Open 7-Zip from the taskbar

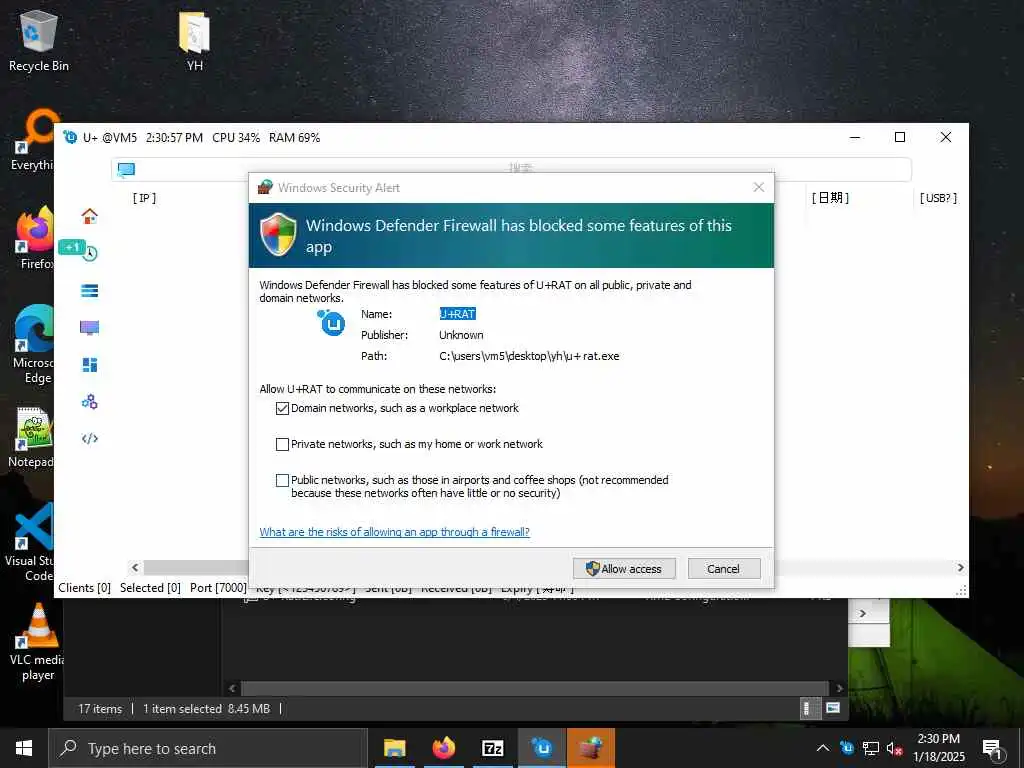(x=492, y=748)
